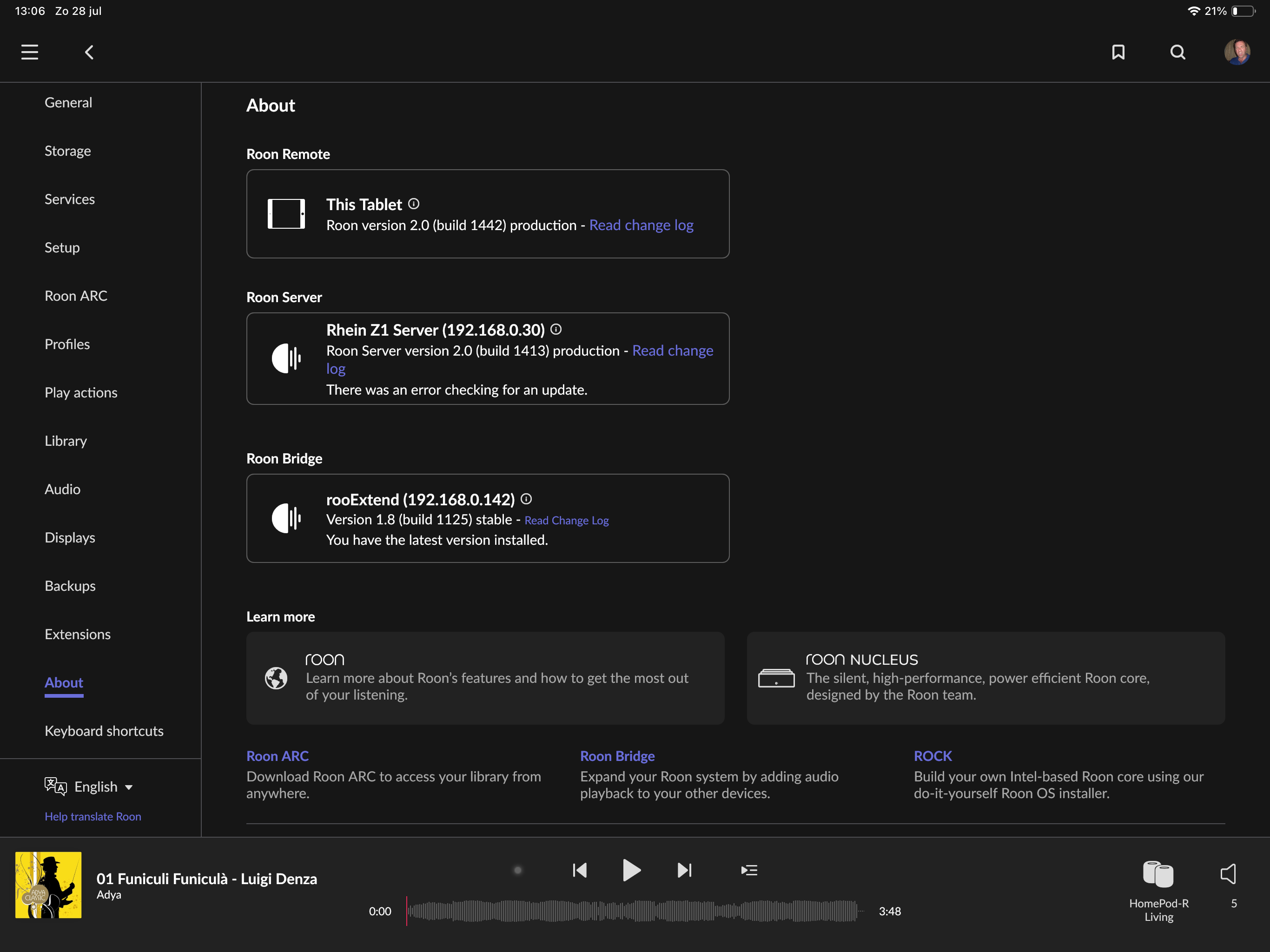
Task: Open search with the magnifier icon
Action: (1177, 52)
